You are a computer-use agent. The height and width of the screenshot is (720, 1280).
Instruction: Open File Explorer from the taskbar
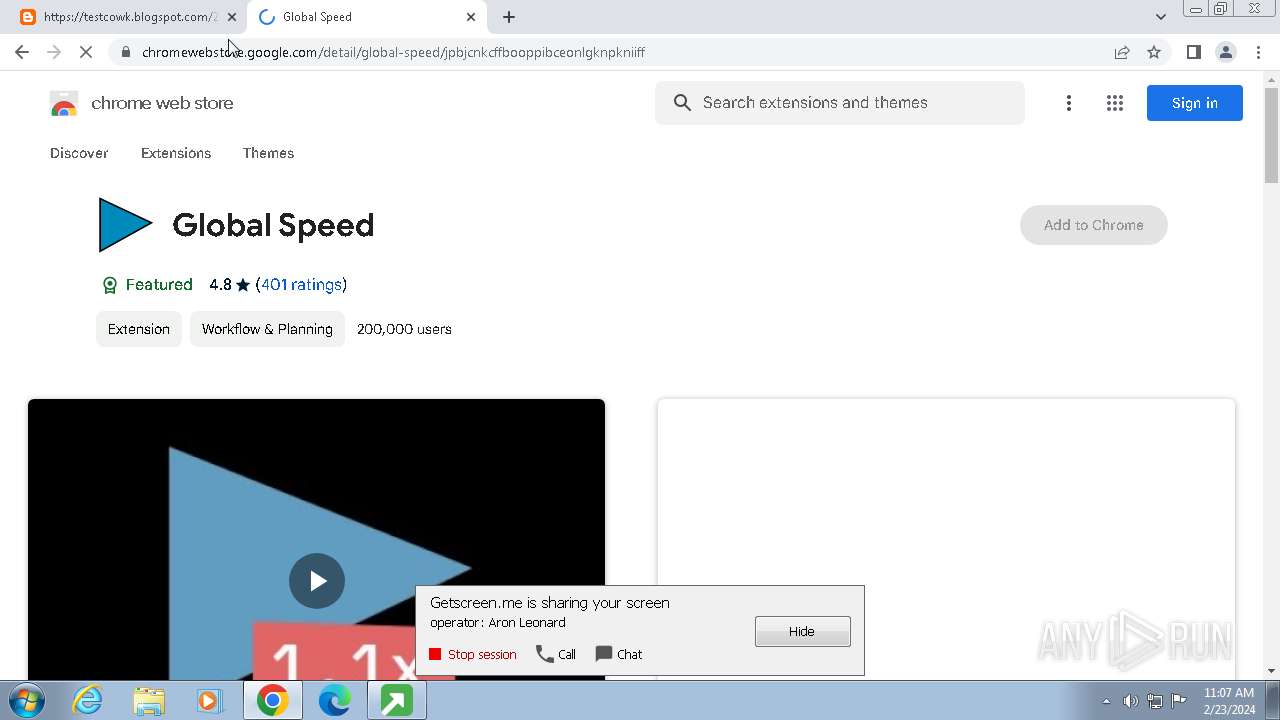[149, 701]
